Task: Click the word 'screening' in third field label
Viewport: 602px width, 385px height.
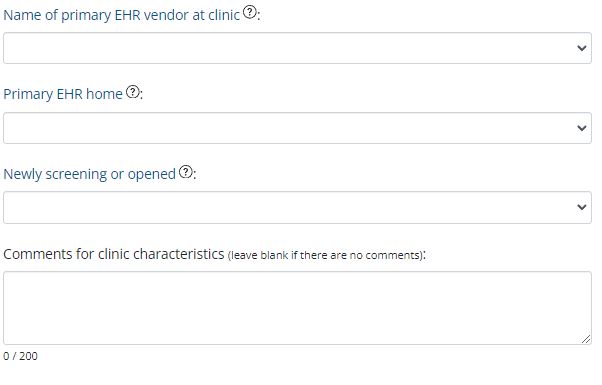Action: [x=76, y=175]
